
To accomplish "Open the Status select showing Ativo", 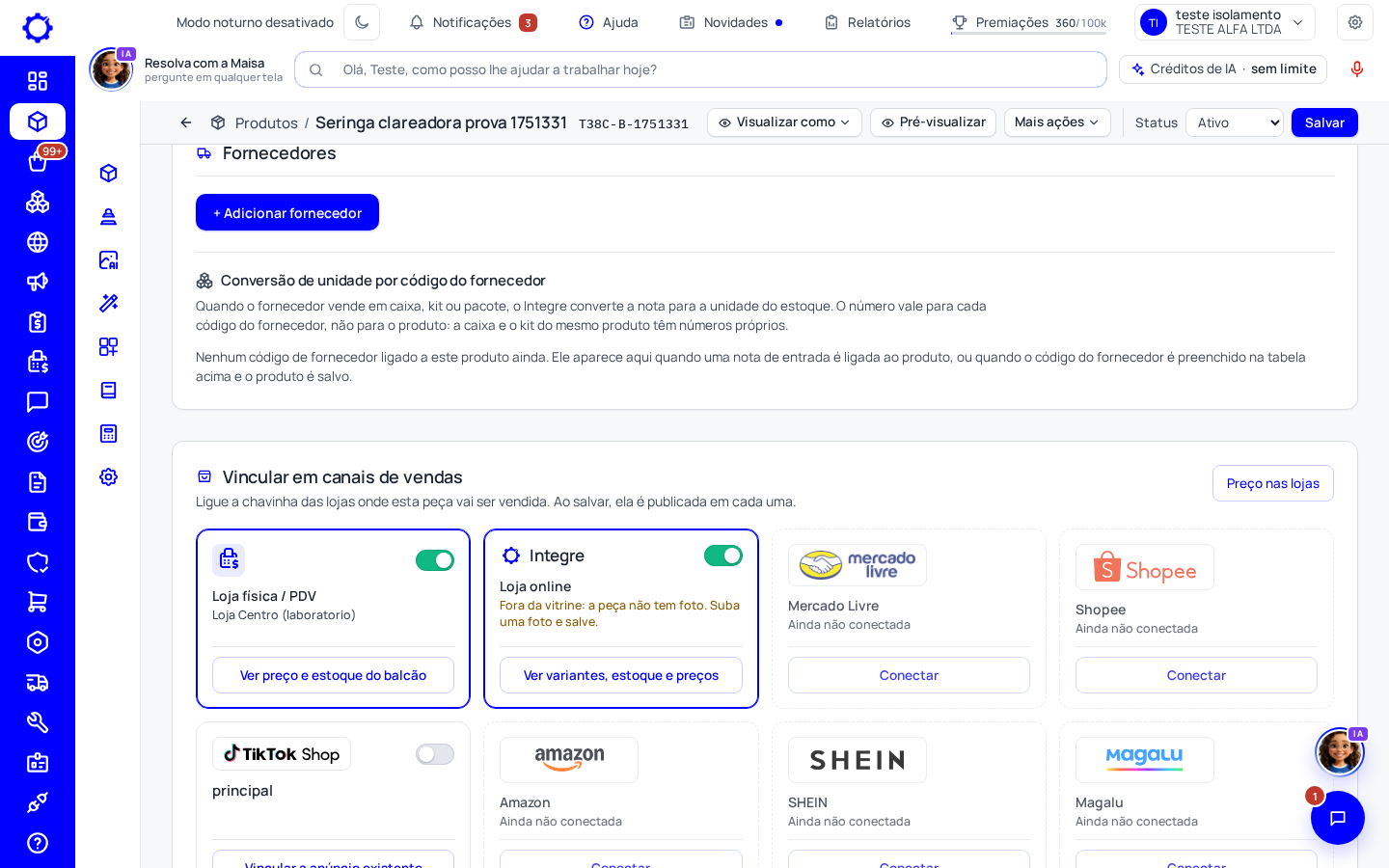I will [x=1236, y=122].
